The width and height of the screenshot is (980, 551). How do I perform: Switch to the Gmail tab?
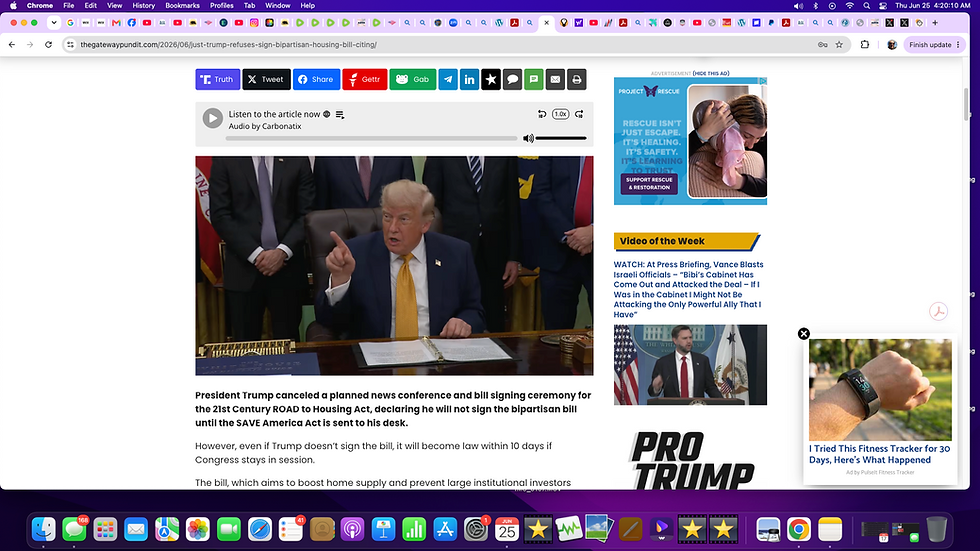point(116,22)
